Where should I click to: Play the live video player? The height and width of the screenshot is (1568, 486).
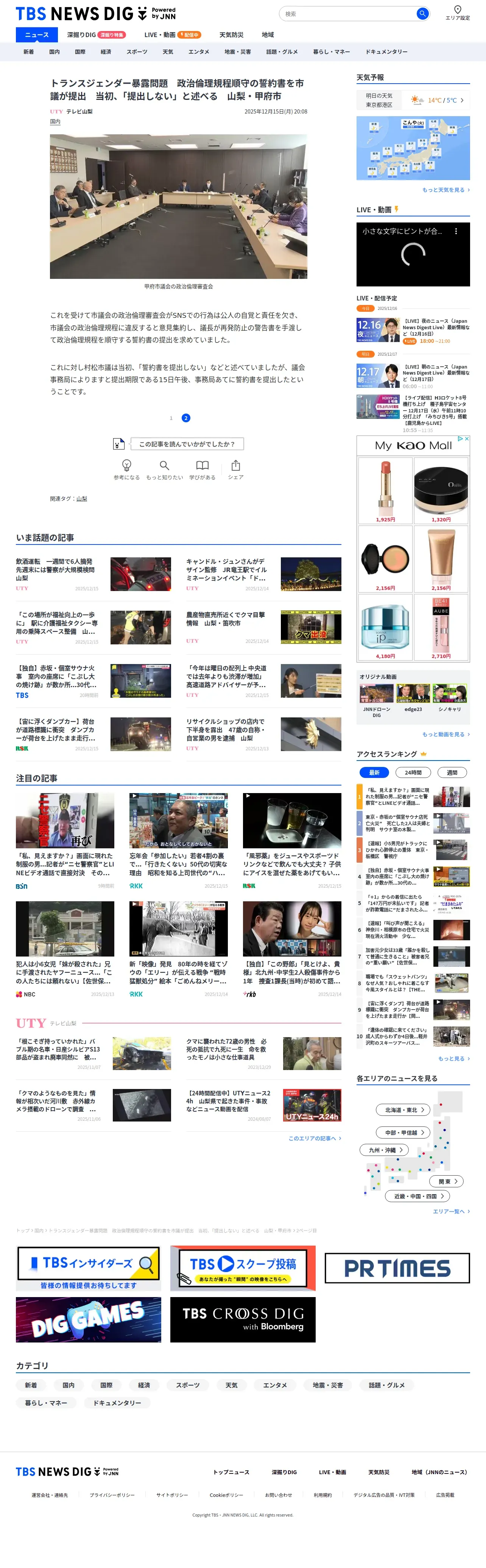[414, 254]
